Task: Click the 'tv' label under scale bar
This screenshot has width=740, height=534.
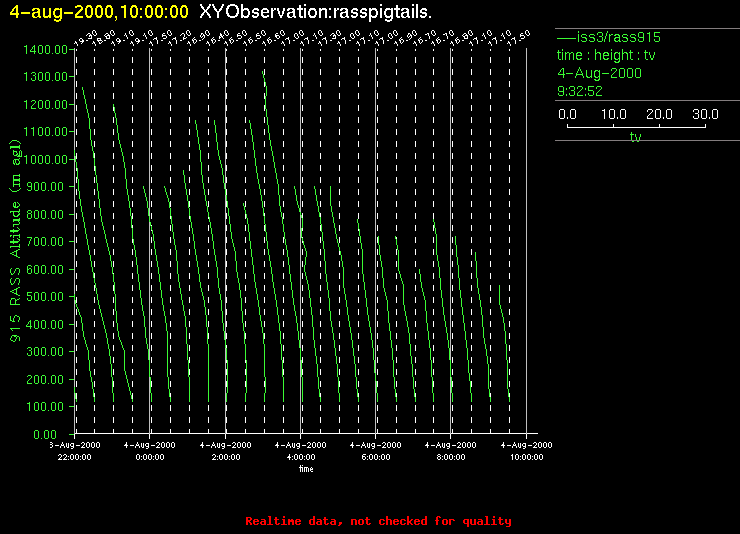Action: (x=635, y=138)
